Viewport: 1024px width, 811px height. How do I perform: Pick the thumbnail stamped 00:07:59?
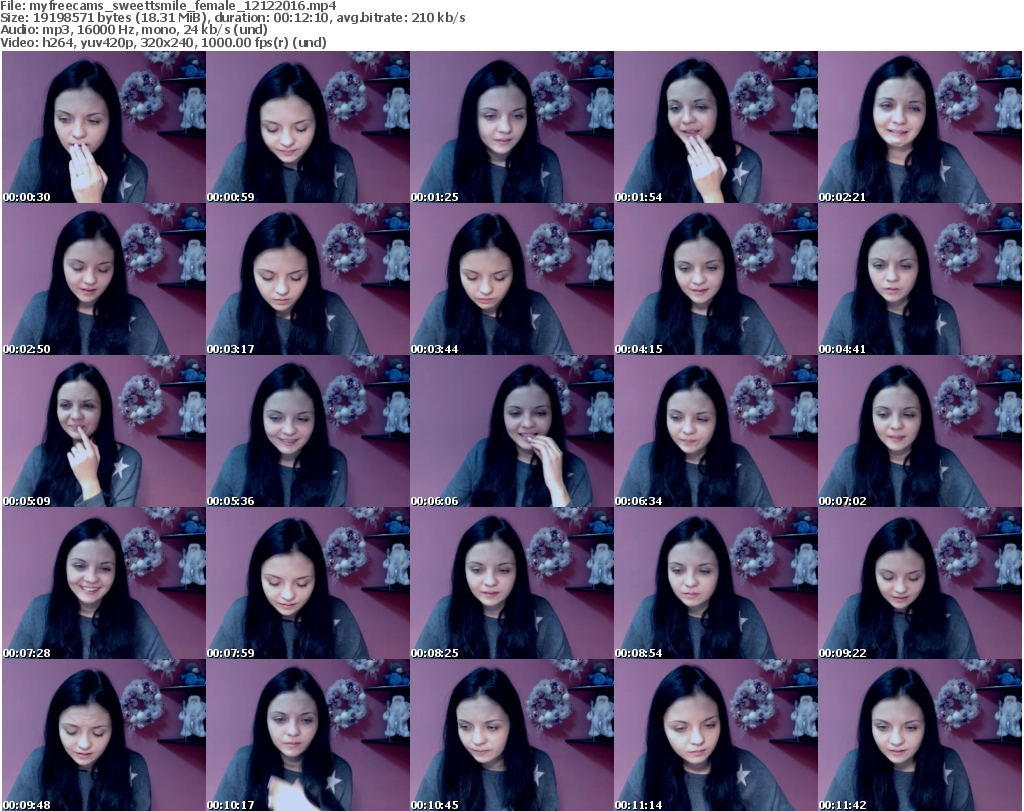pyautogui.click(x=308, y=583)
